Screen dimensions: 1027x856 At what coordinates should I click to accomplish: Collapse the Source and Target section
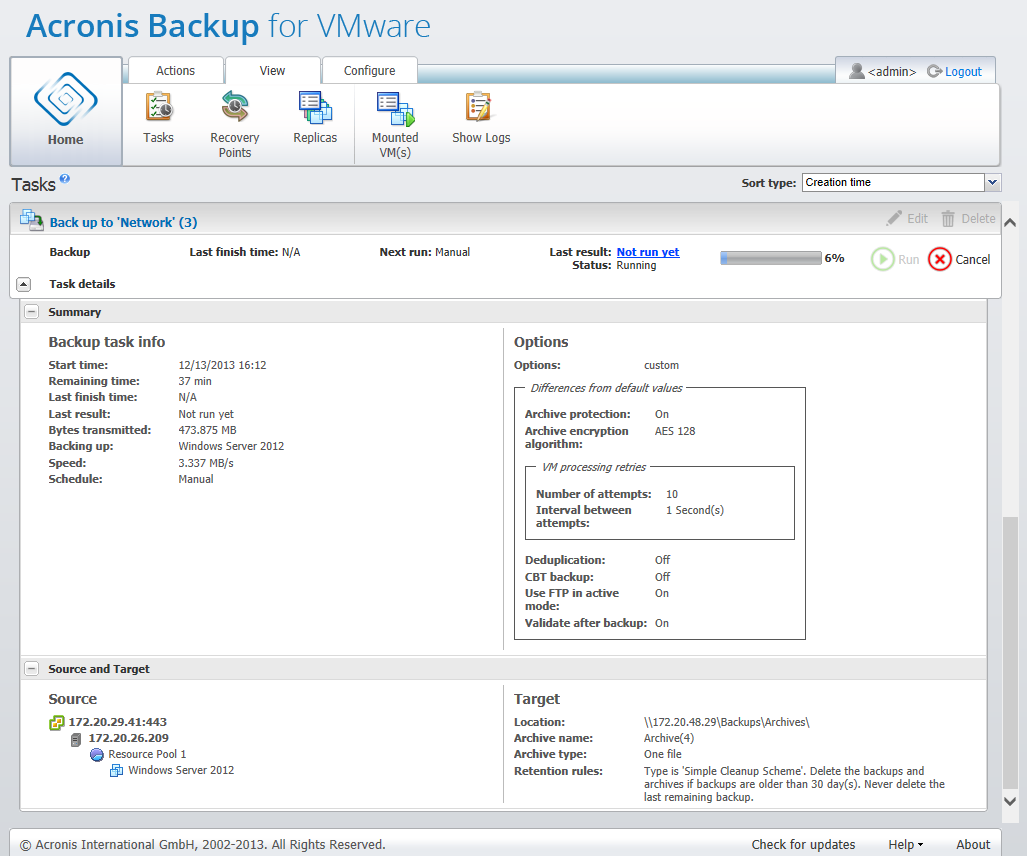click(x=31, y=669)
